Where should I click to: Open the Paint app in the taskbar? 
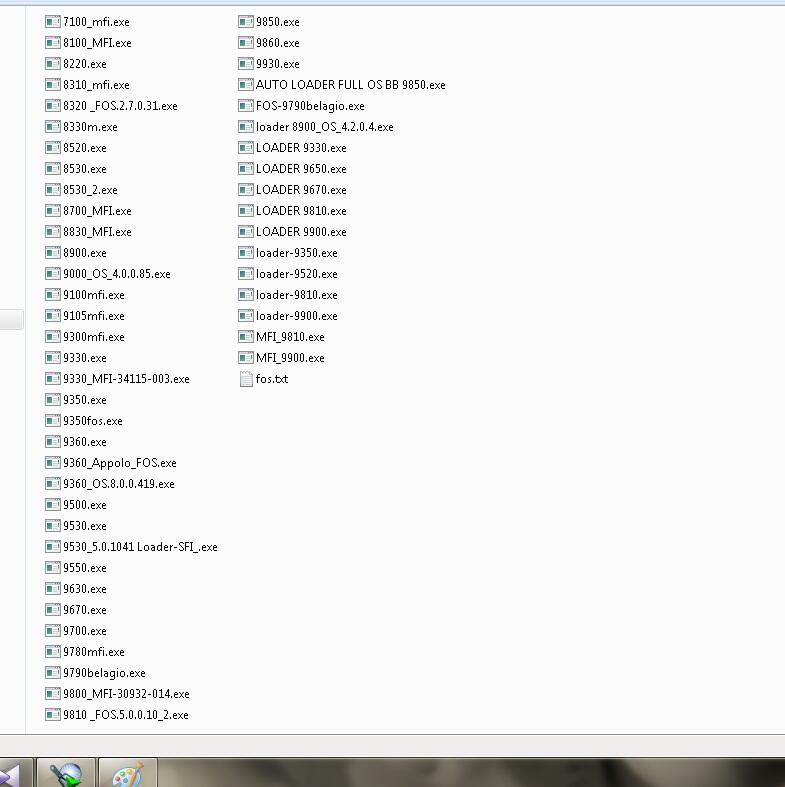pyautogui.click(x=127, y=773)
